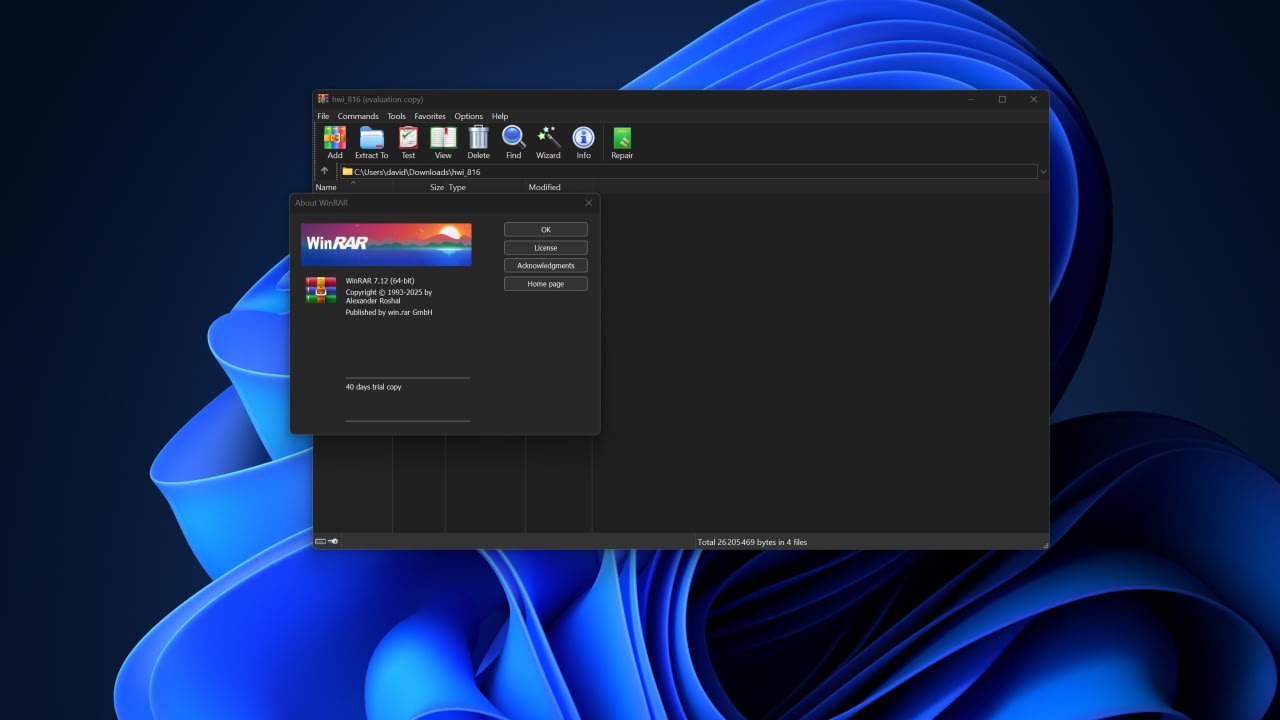Open the Favorites menu

pyautogui.click(x=430, y=116)
